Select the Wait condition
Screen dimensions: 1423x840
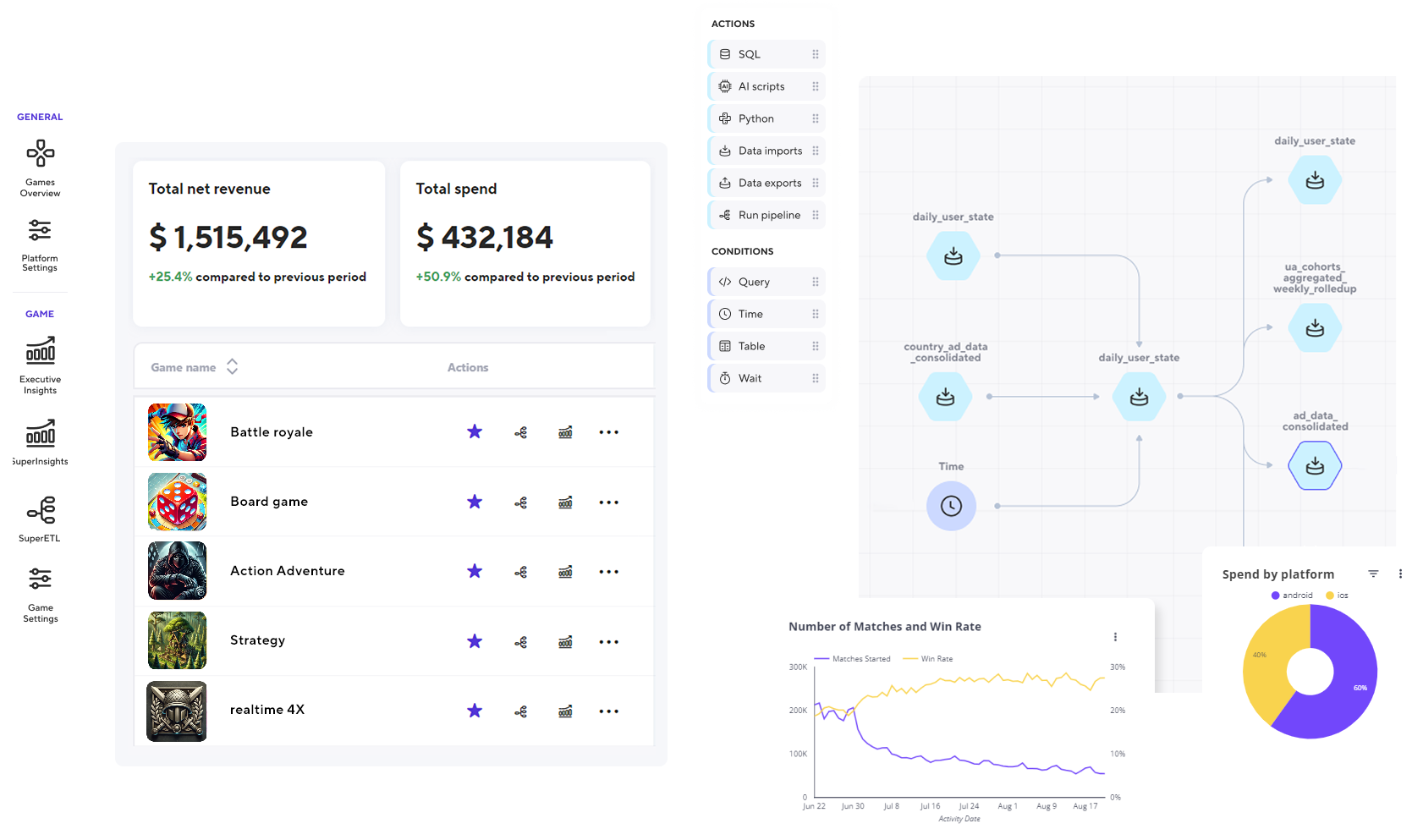766,378
